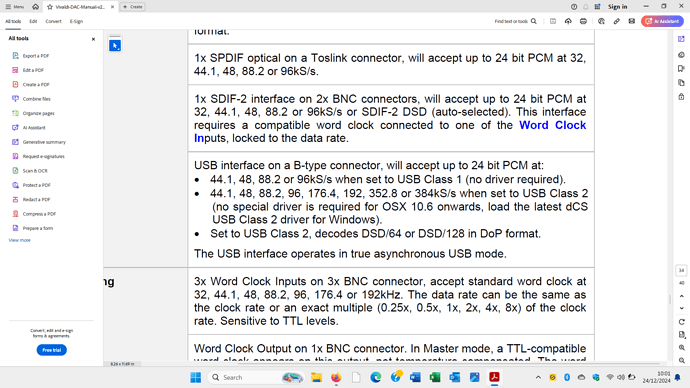Click the upload to cloud icon
The width and height of the screenshot is (690, 388).
click(568, 21)
